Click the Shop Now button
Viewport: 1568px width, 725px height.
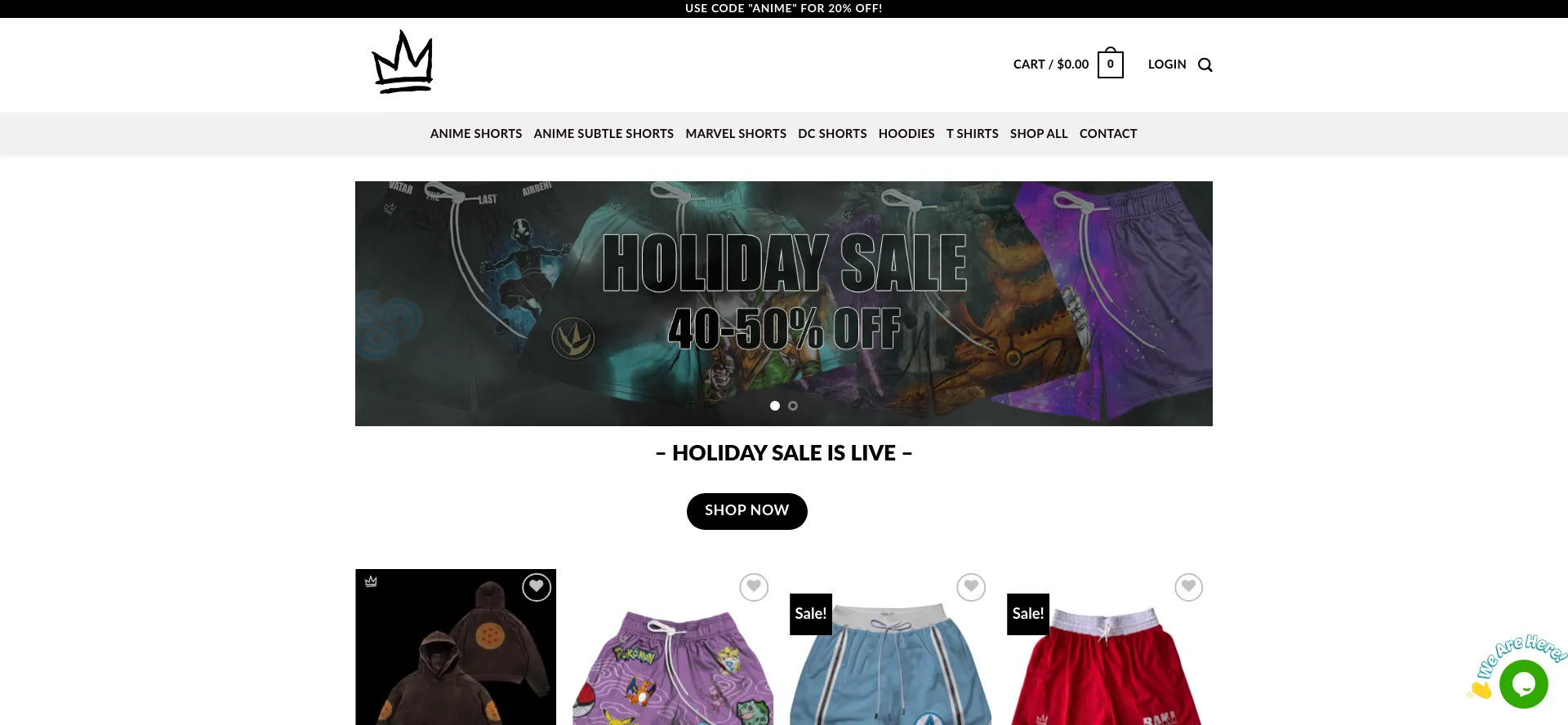point(747,511)
